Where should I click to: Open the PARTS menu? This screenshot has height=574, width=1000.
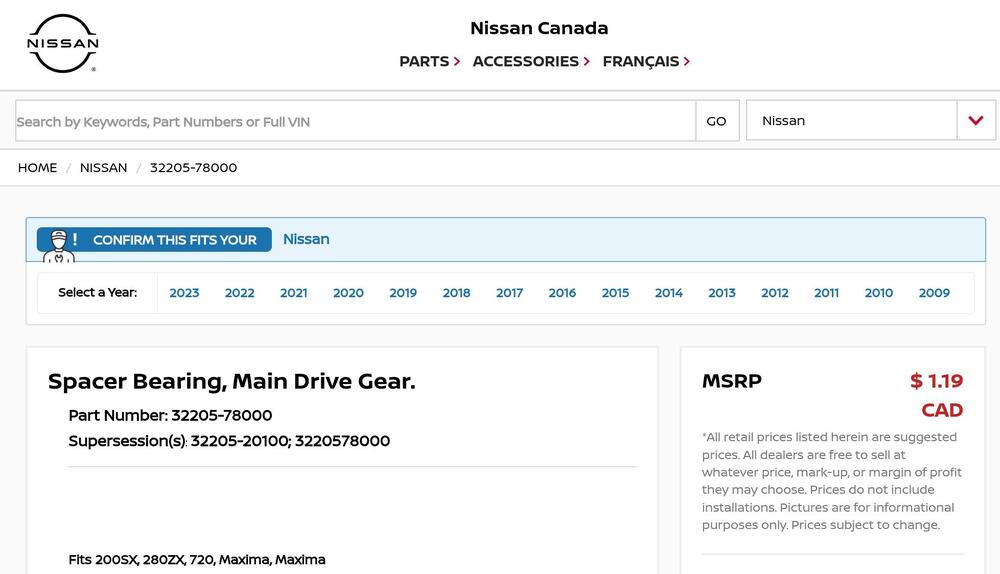(429, 61)
